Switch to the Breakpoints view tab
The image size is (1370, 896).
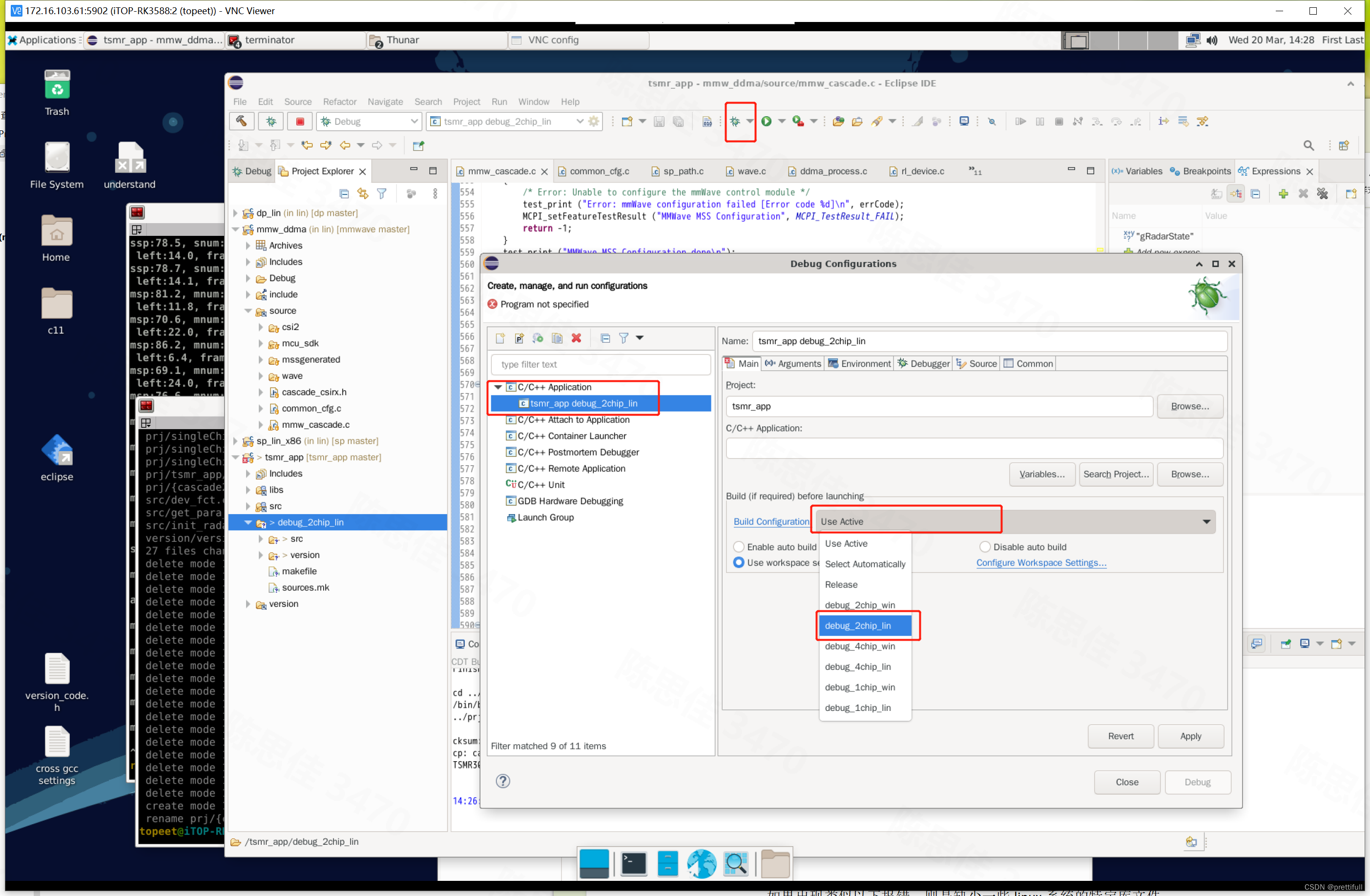click(x=1200, y=171)
